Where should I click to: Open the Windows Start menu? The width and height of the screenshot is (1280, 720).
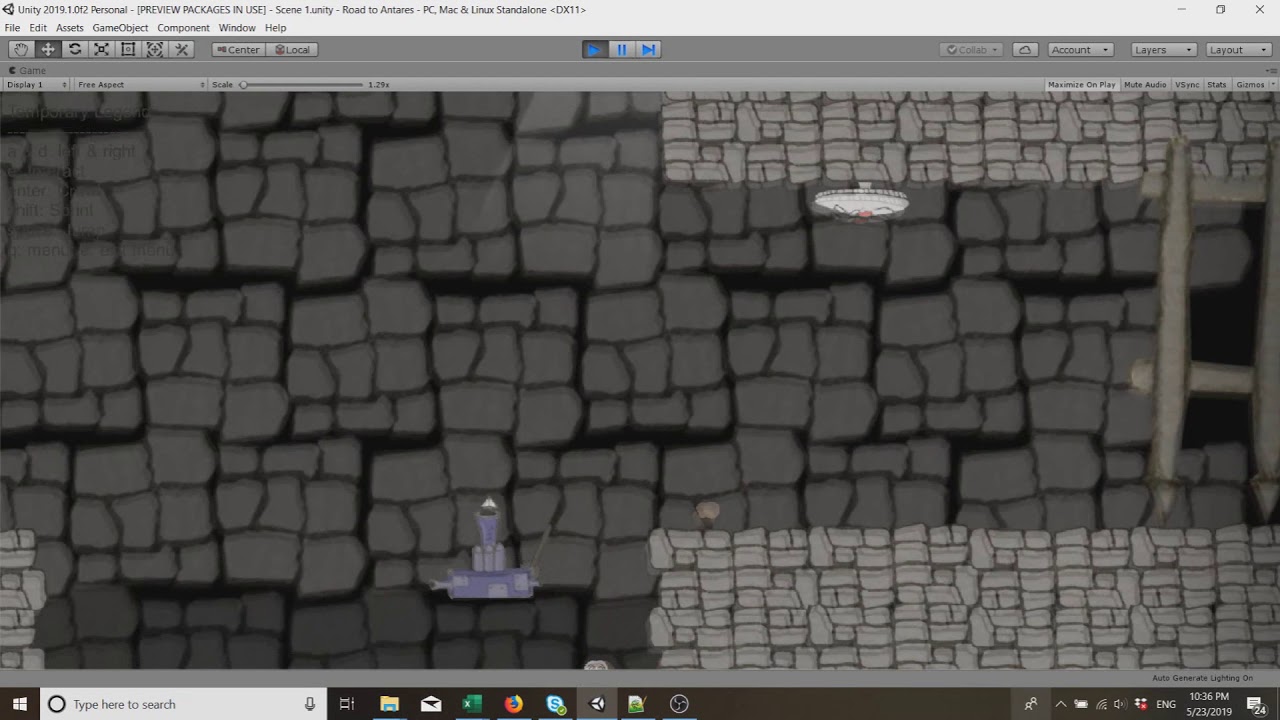[19, 704]
